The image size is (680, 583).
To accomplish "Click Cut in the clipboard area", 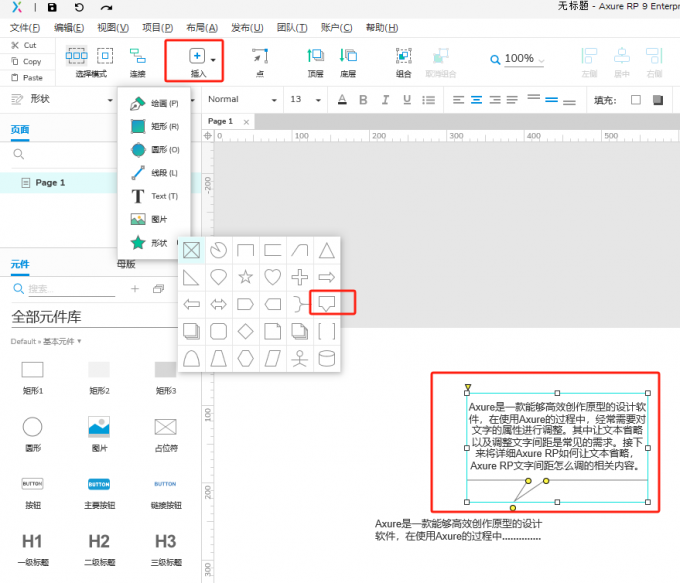I will point(24,45).
